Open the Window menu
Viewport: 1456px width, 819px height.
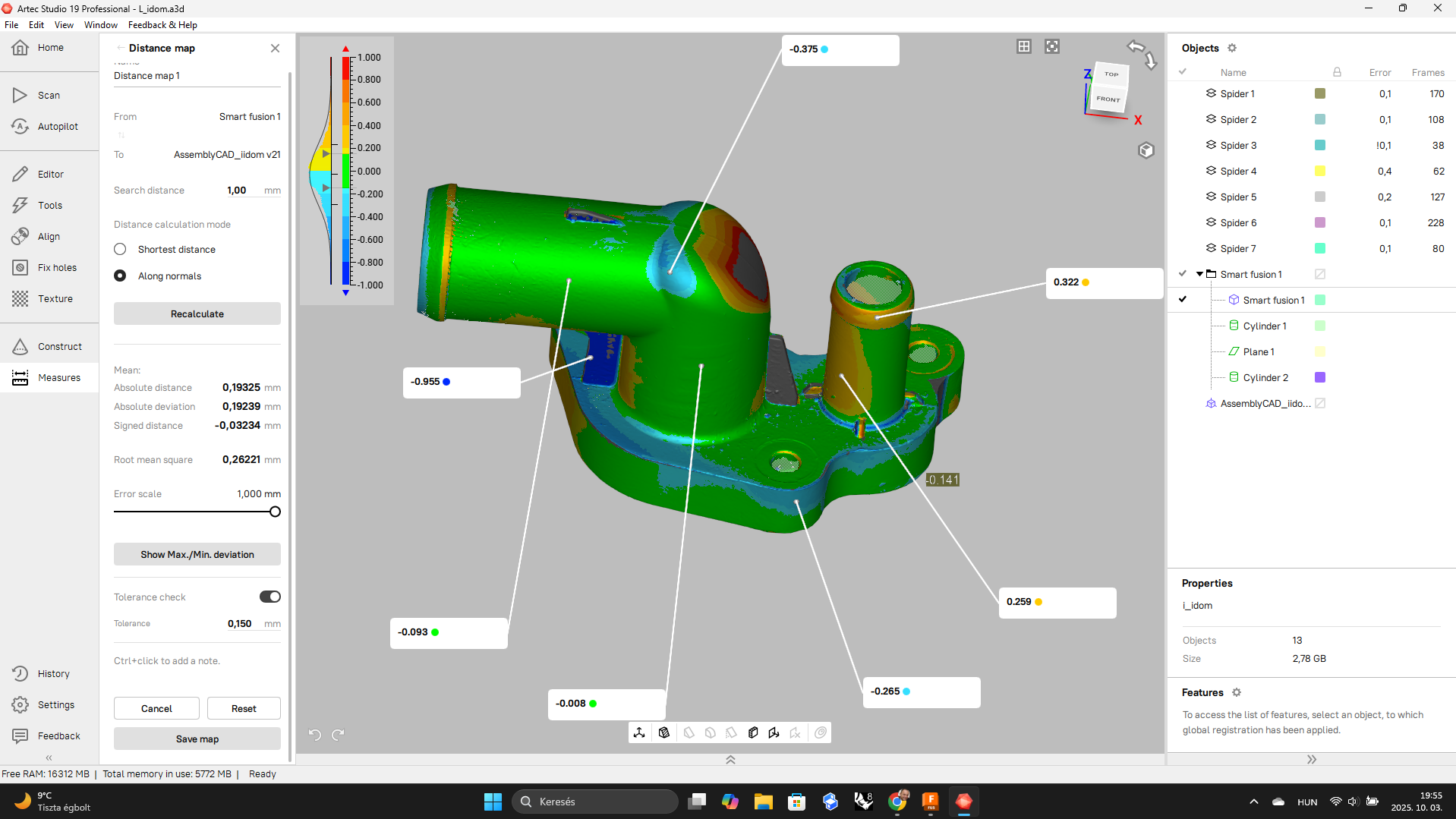point(100,25)
